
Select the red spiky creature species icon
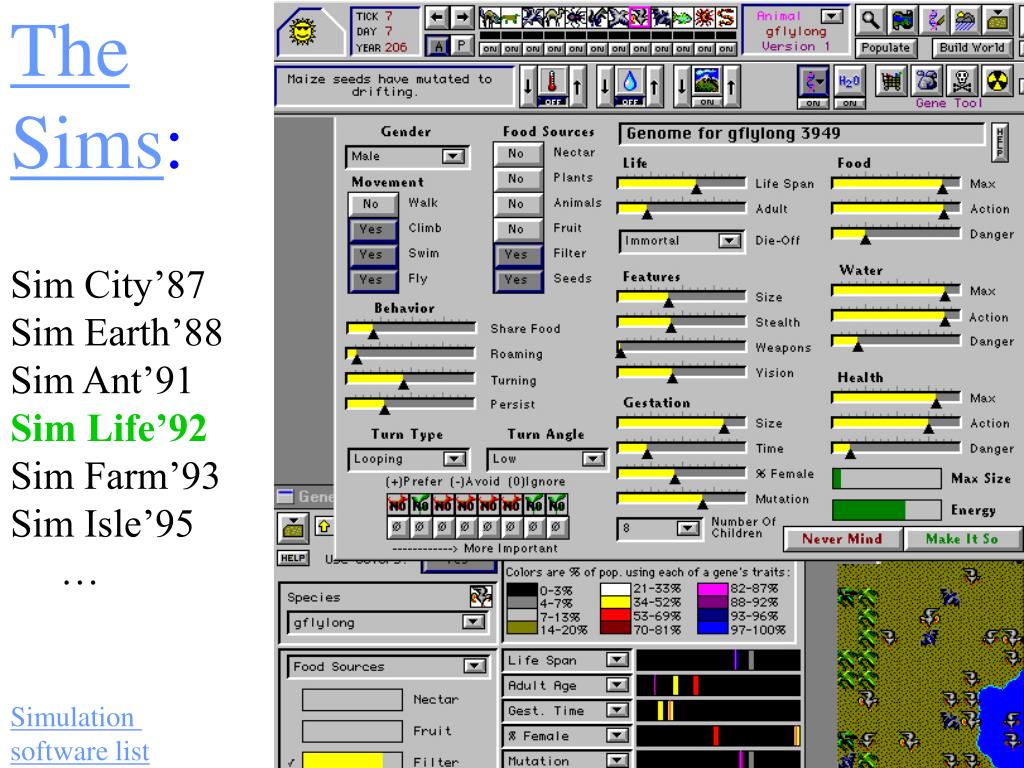point(705,18)
